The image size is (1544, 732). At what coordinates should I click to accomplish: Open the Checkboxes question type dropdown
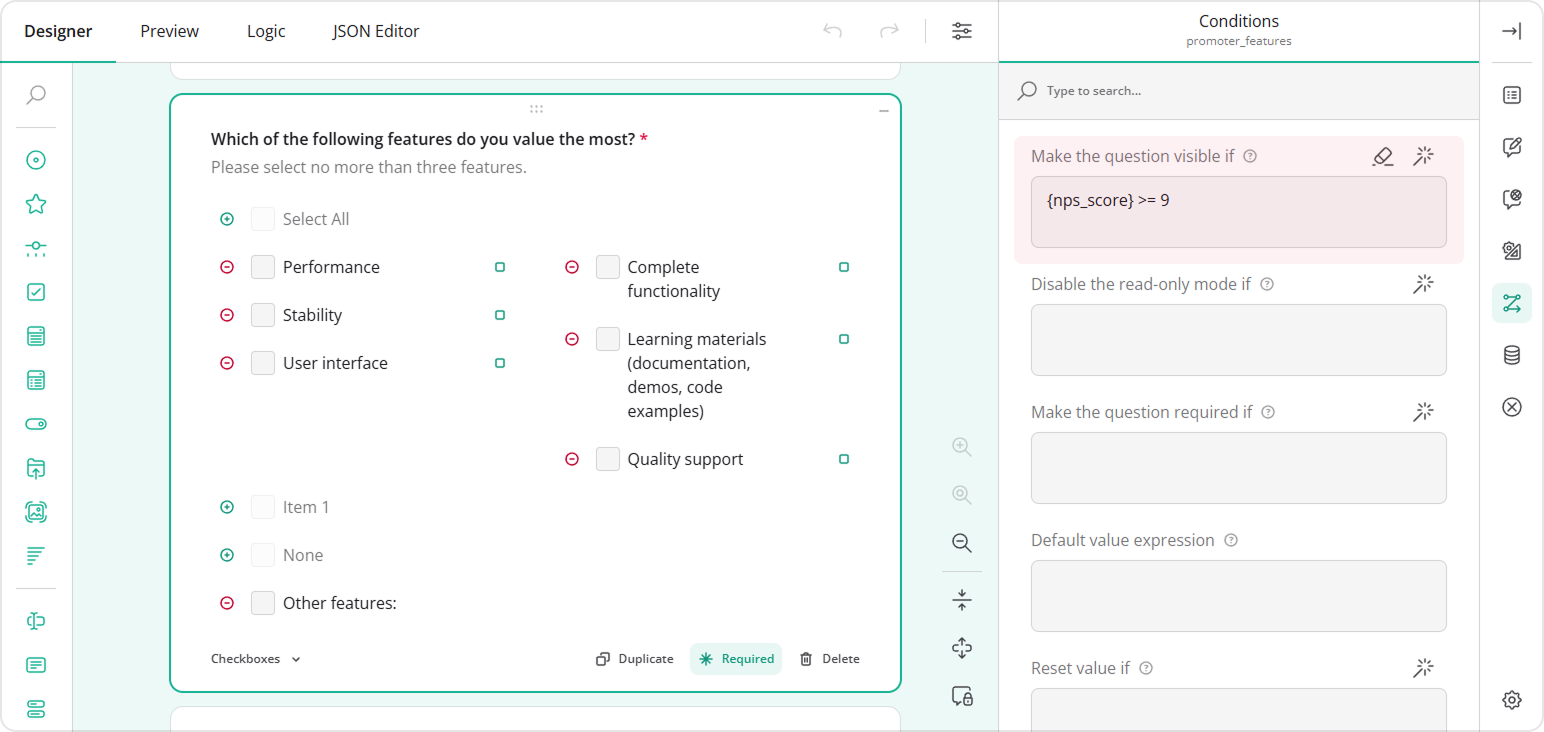pos(256,659)
